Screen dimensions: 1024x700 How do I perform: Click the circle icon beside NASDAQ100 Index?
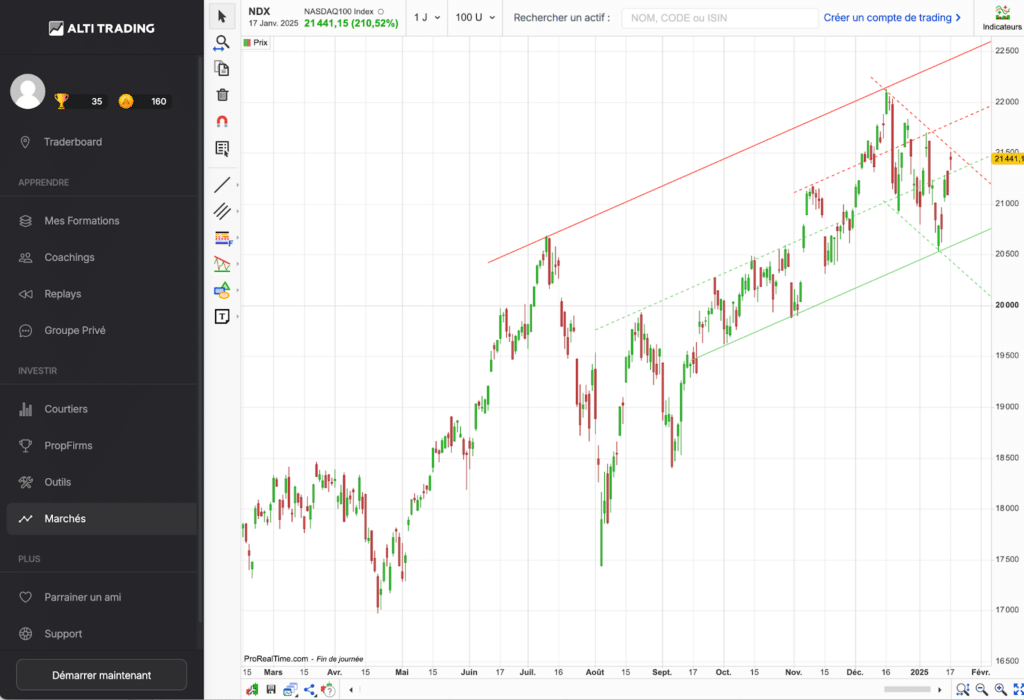click(x=381, y=12)
